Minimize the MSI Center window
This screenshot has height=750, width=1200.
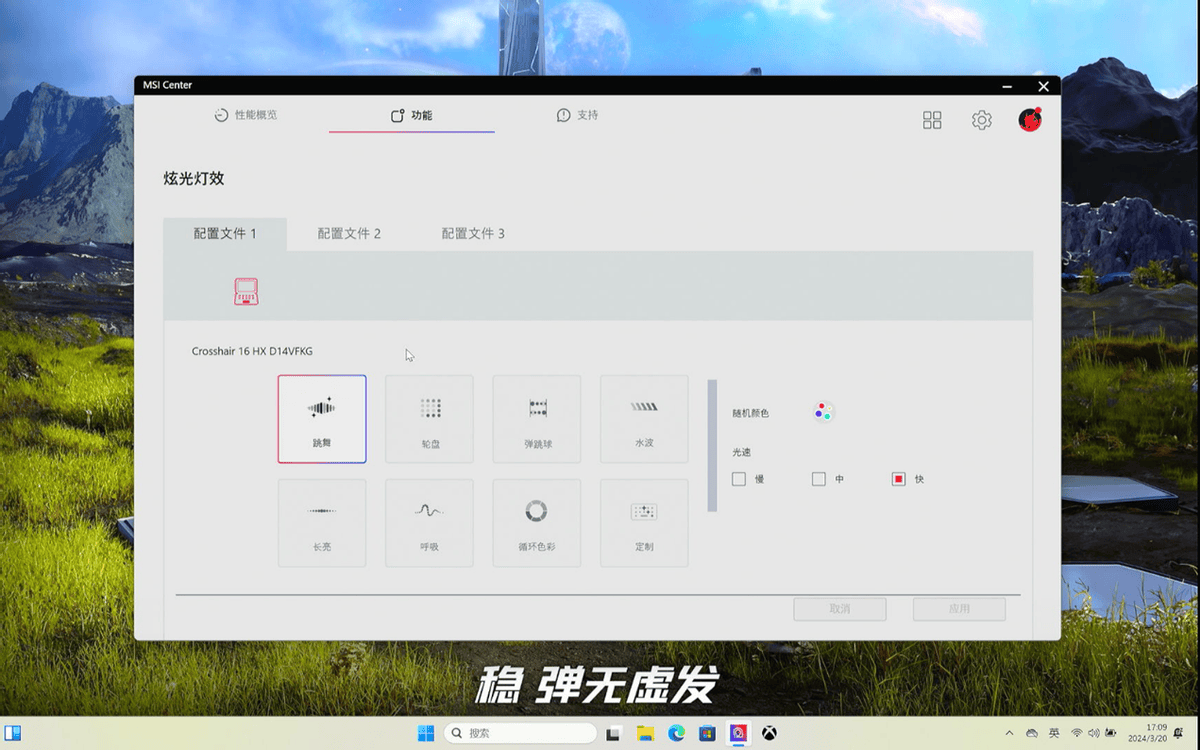(1007, 86)
